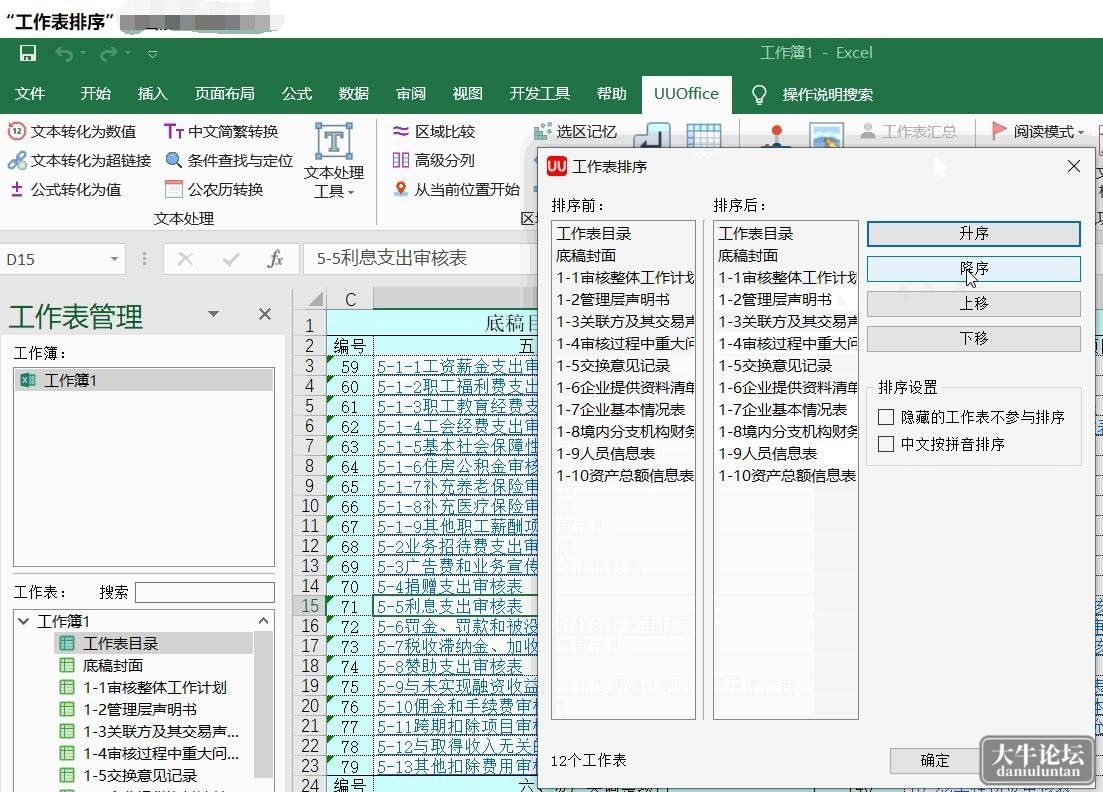Open the 工作表管理 pane options arrow
The height and width of the screenshot is (792, 1103).
click(213, 314)
